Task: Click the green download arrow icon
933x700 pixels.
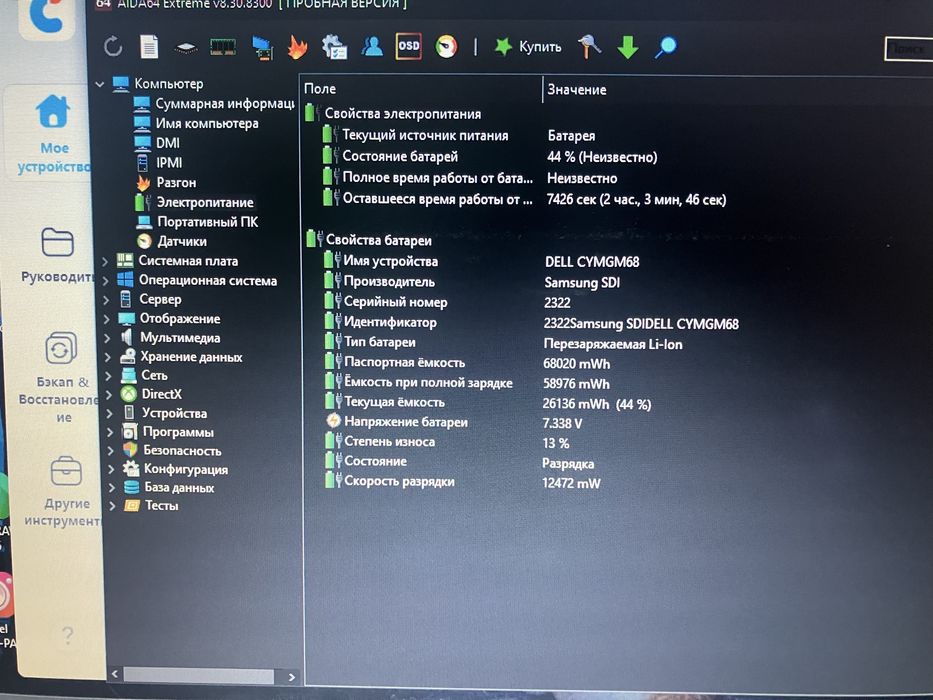Action: point(628,47)
